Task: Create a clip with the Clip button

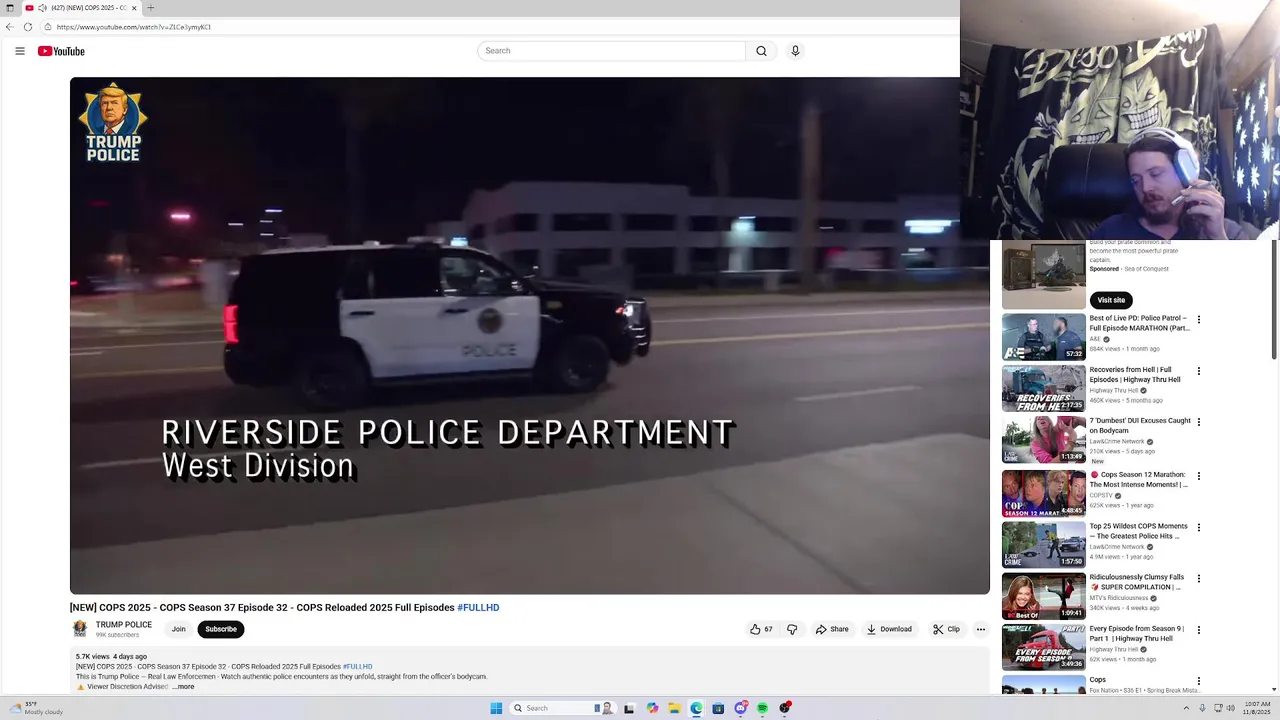Action: [946, 629]
